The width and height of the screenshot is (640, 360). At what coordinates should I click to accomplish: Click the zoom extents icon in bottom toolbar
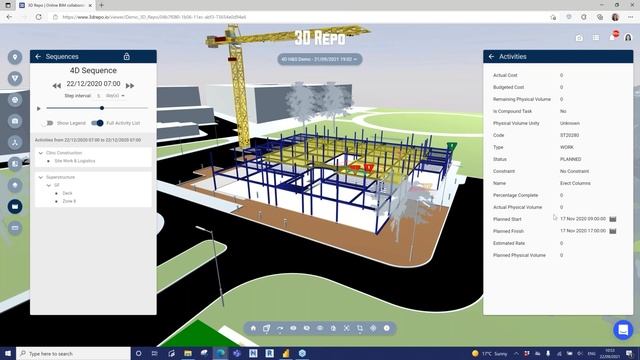347,328
